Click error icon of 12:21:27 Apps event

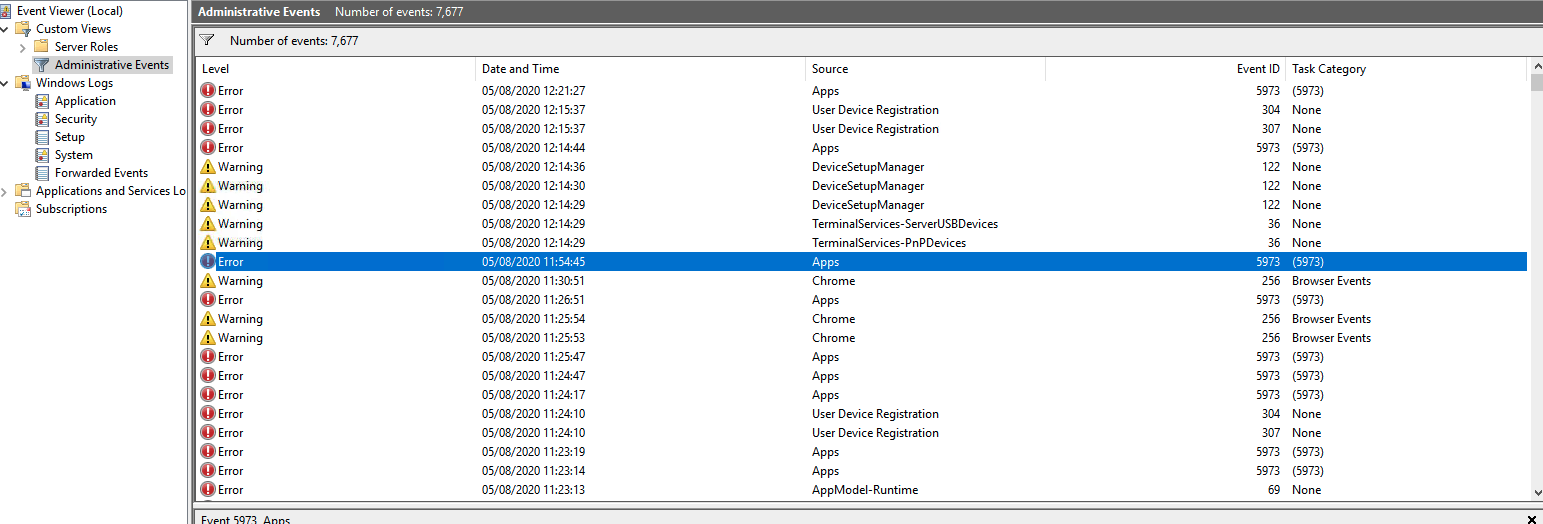pos(208,91)
